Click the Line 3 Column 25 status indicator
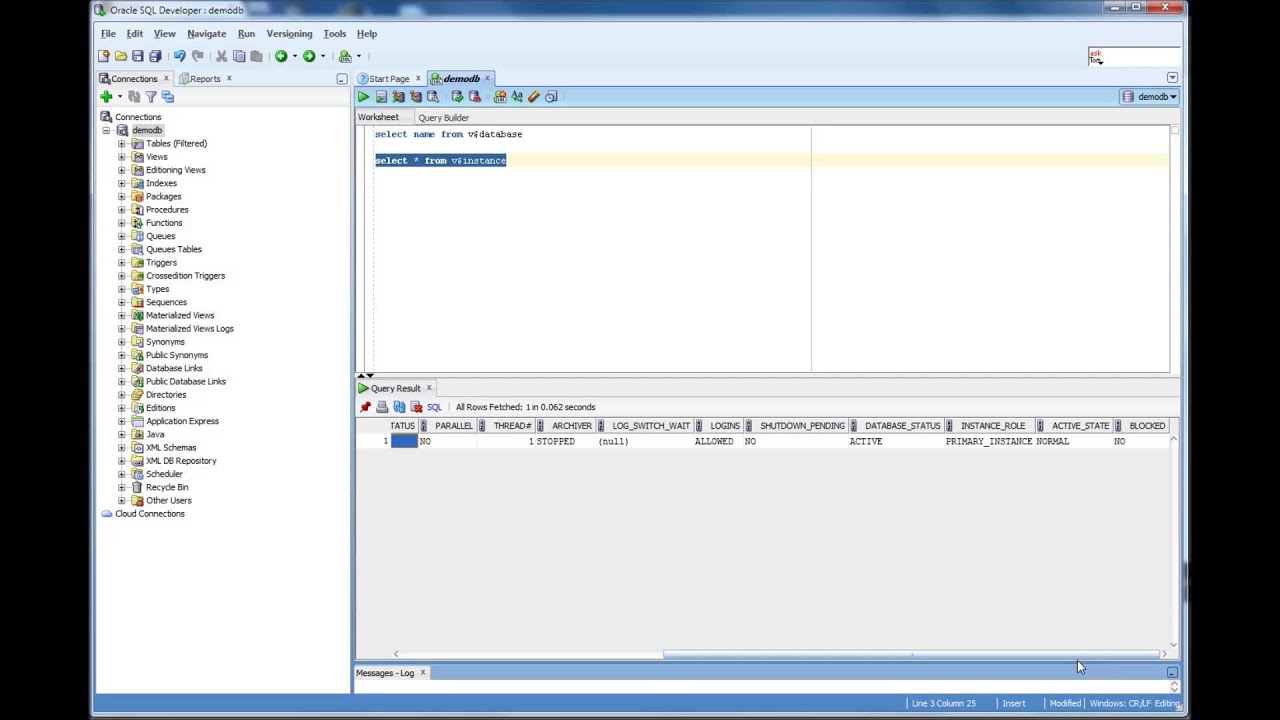 [943, 704]
